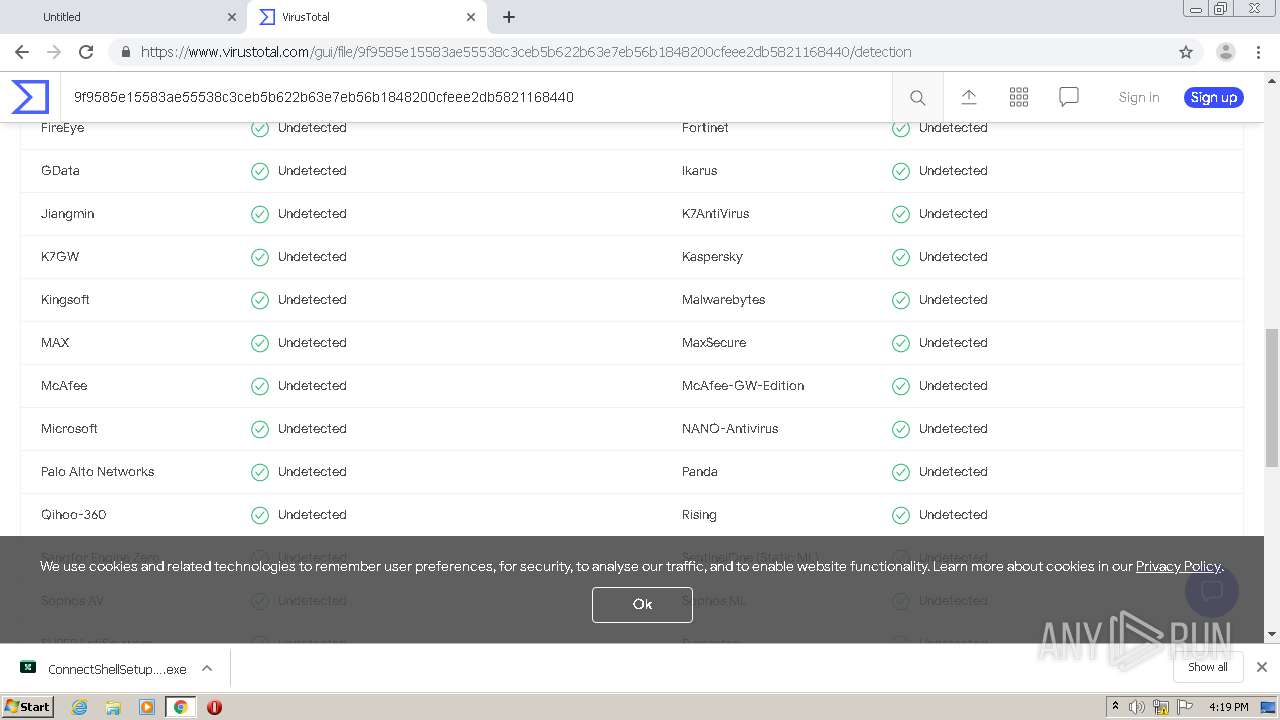
Task: Click the Kaspersky engine name
Action: (712, 257)
